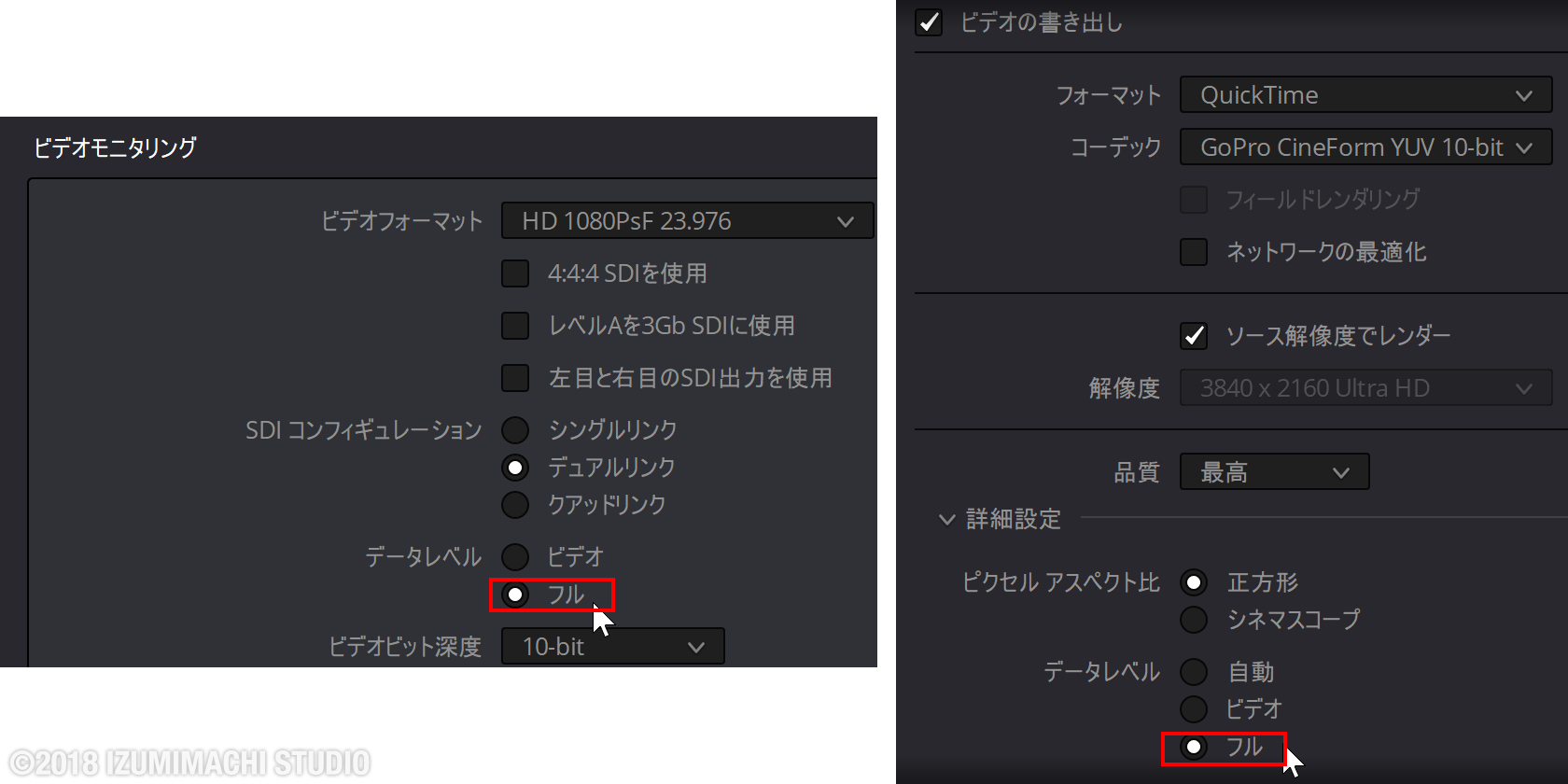The image size is (1568, 784).
Task: Open the 品質 最高 dropdown
Action: point(1274,472)
